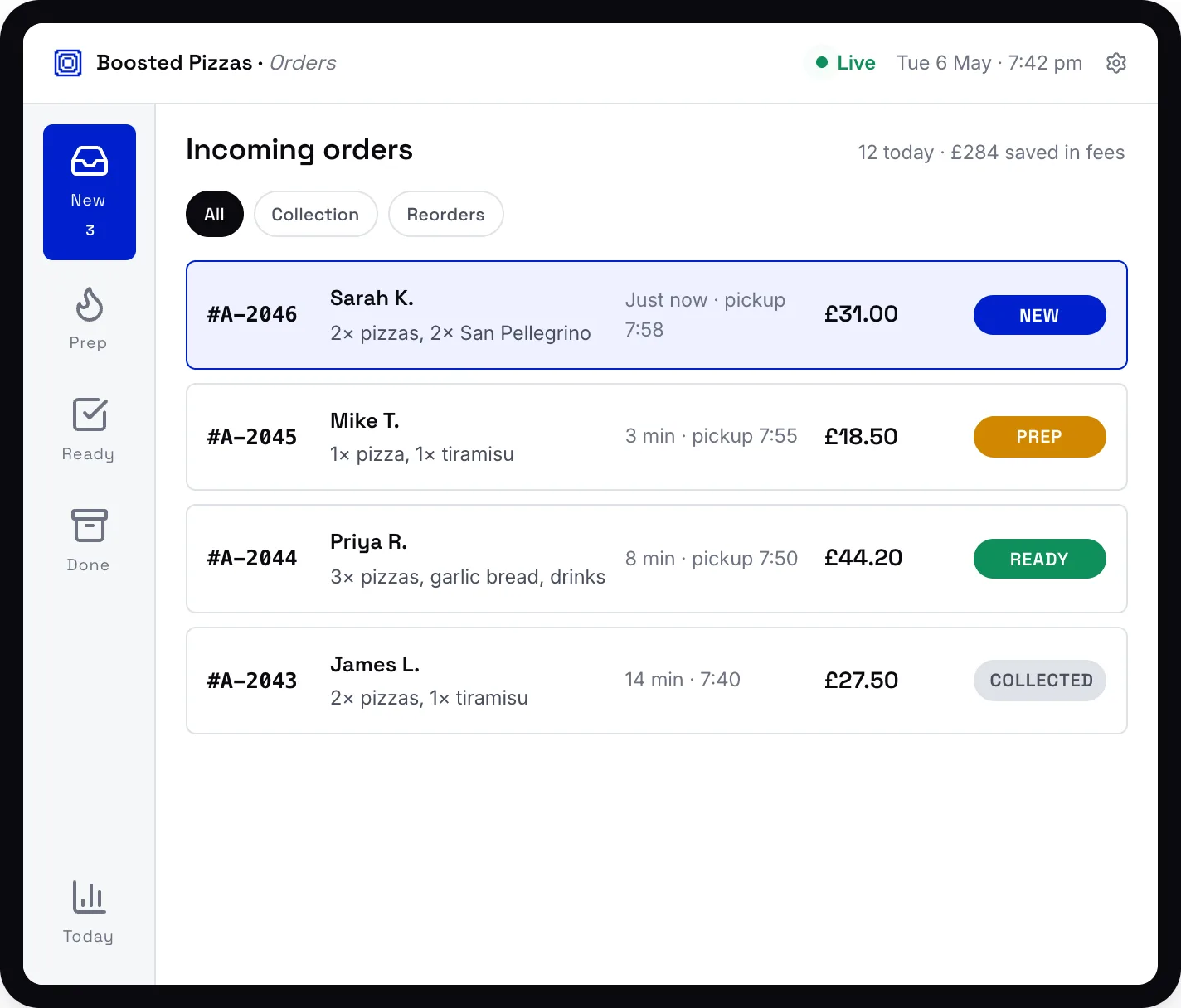The height and width of the screenshot is (1008, 1181).
Task: Click the £27.50 order total
Action: [861, 681]
